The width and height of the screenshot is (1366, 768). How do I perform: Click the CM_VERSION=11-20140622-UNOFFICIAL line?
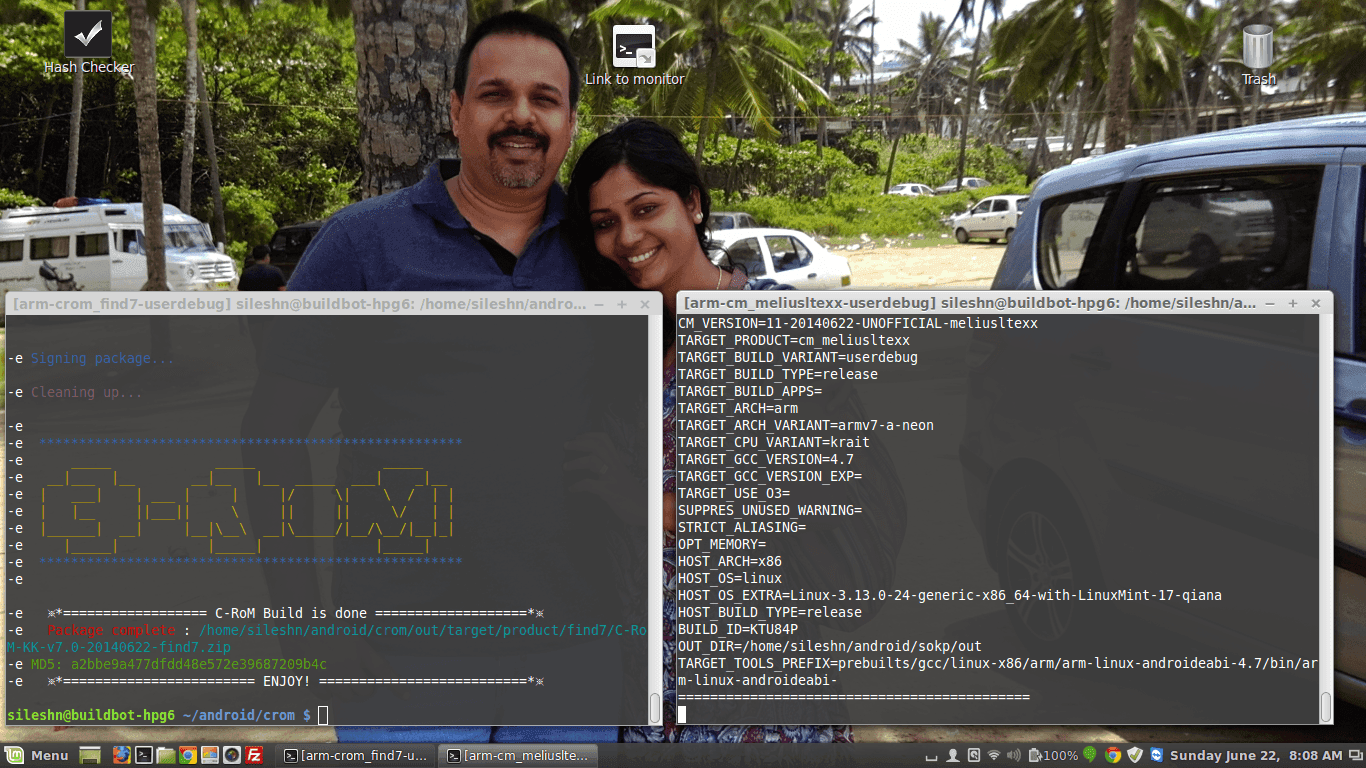(858, 323)
